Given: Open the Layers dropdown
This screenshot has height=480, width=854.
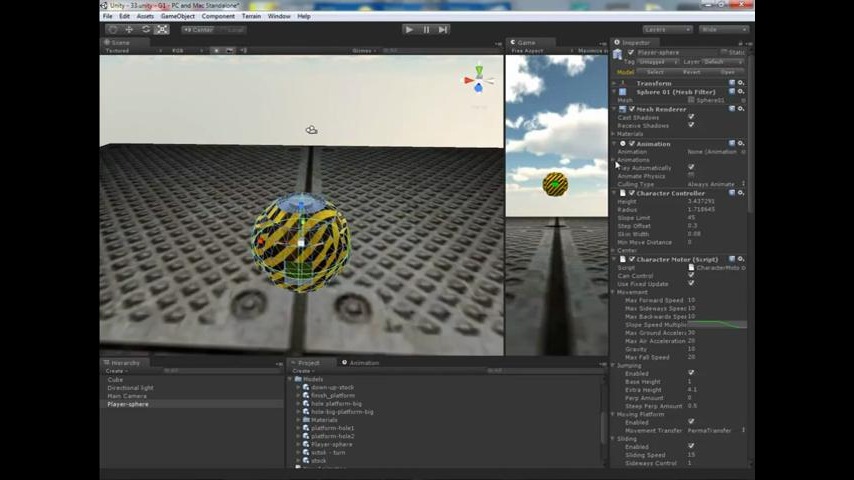Looking at the screenshot, I should (667, 29).
